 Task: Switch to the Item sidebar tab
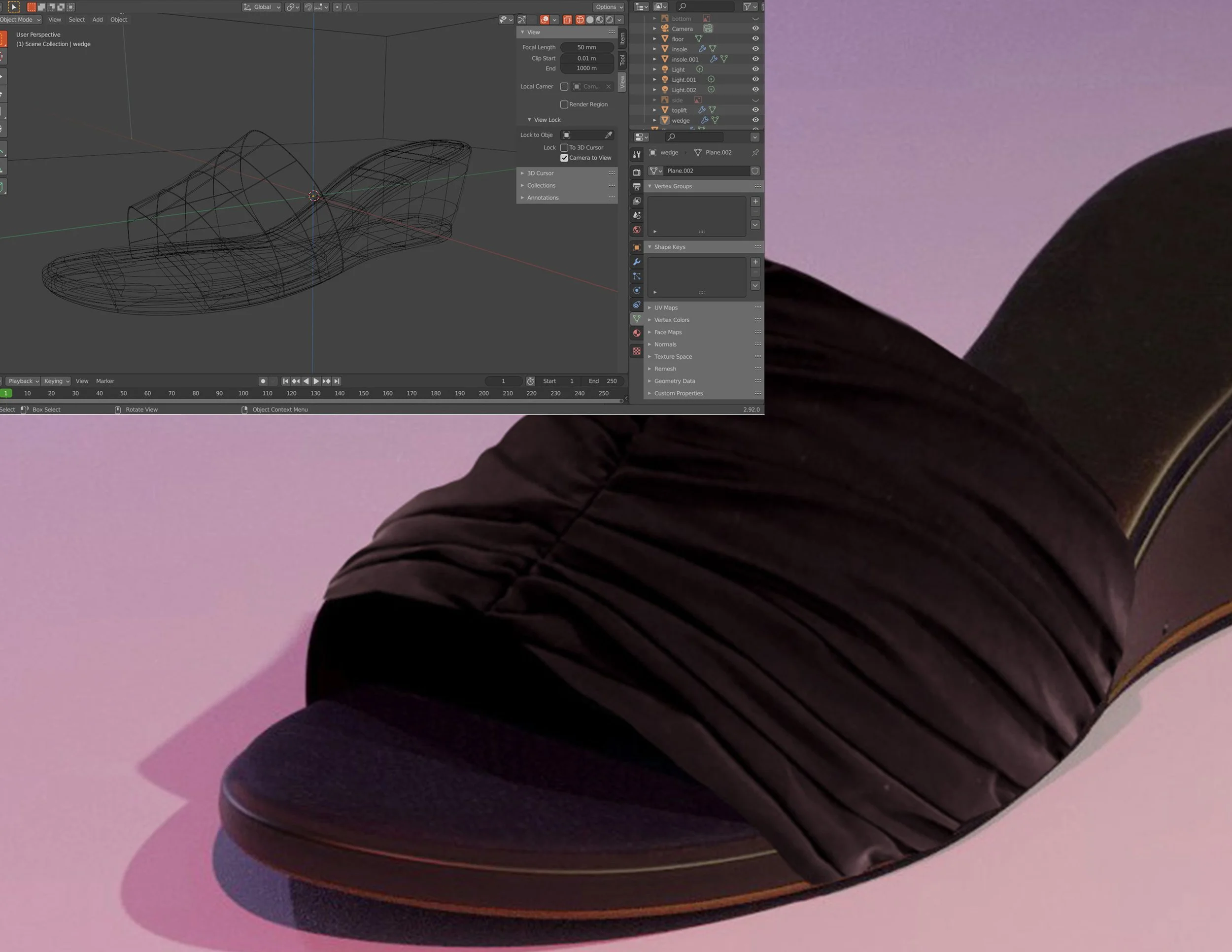pyautogui.click(x=622, y=38)
